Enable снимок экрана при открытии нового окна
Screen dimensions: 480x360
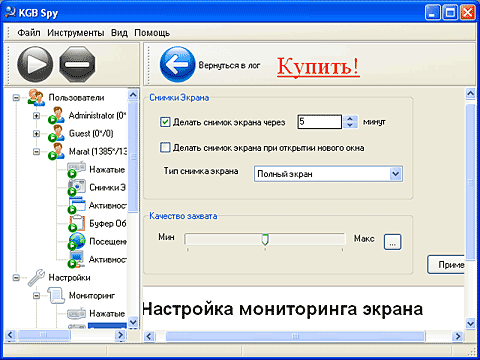tap(165, 147)
